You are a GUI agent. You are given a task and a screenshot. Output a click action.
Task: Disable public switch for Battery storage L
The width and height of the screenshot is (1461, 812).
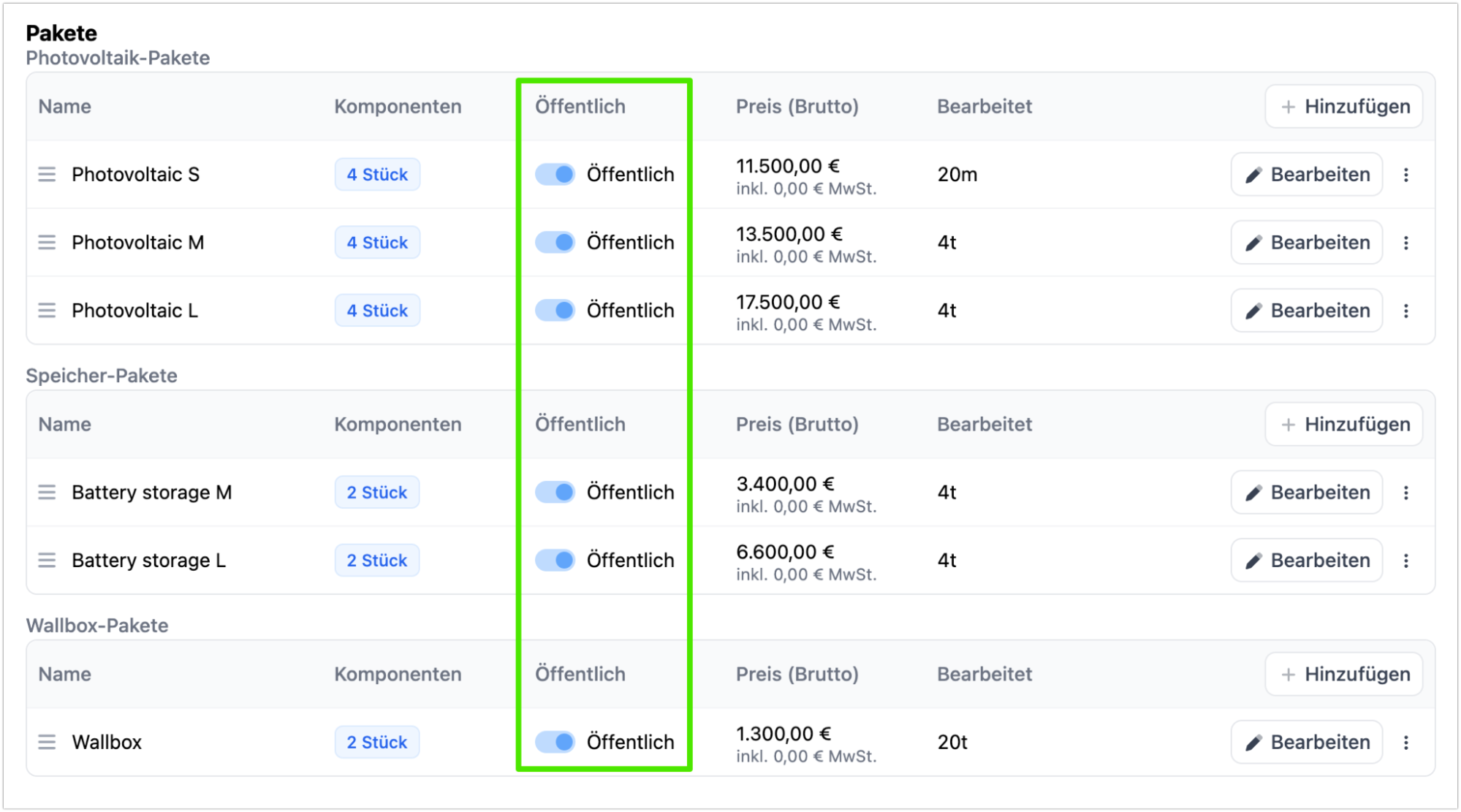click(x=555, y=561)
